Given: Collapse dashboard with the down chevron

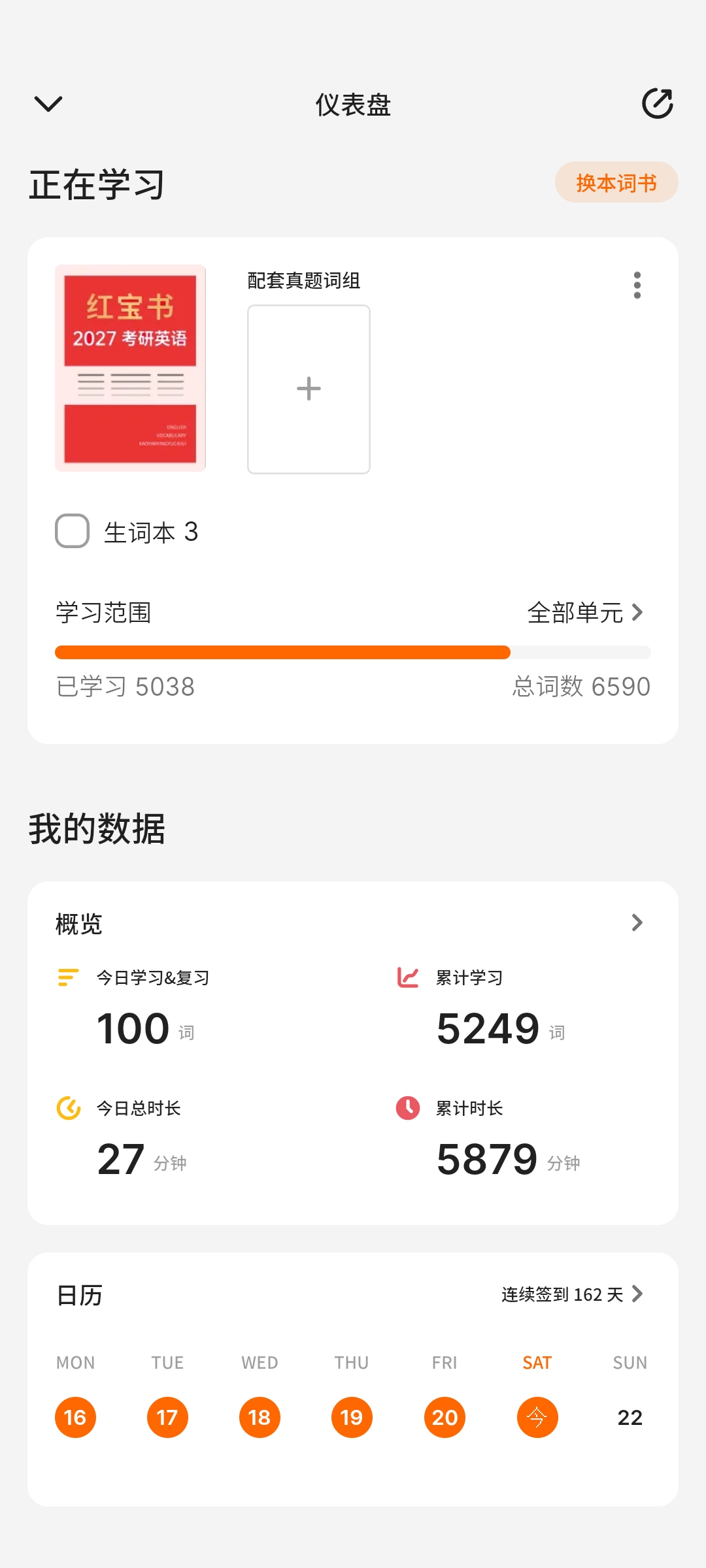Looking at the screenshot, I should tap(48, 103).
